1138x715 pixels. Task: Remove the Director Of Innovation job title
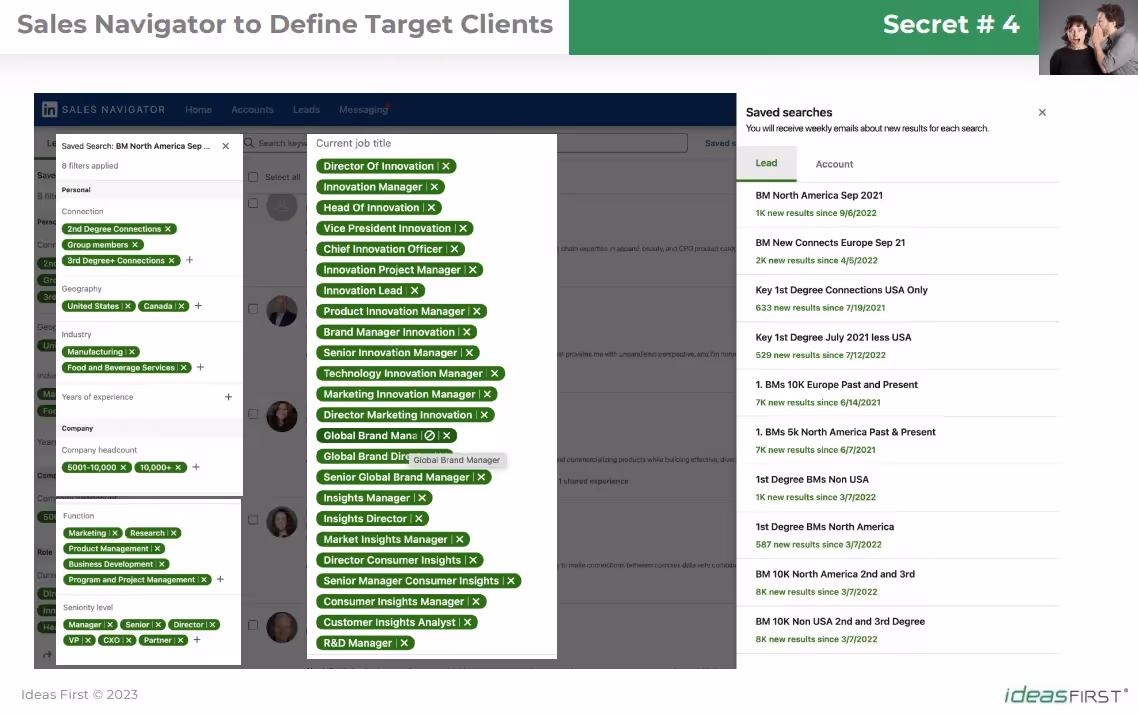[x=446, y=166]
